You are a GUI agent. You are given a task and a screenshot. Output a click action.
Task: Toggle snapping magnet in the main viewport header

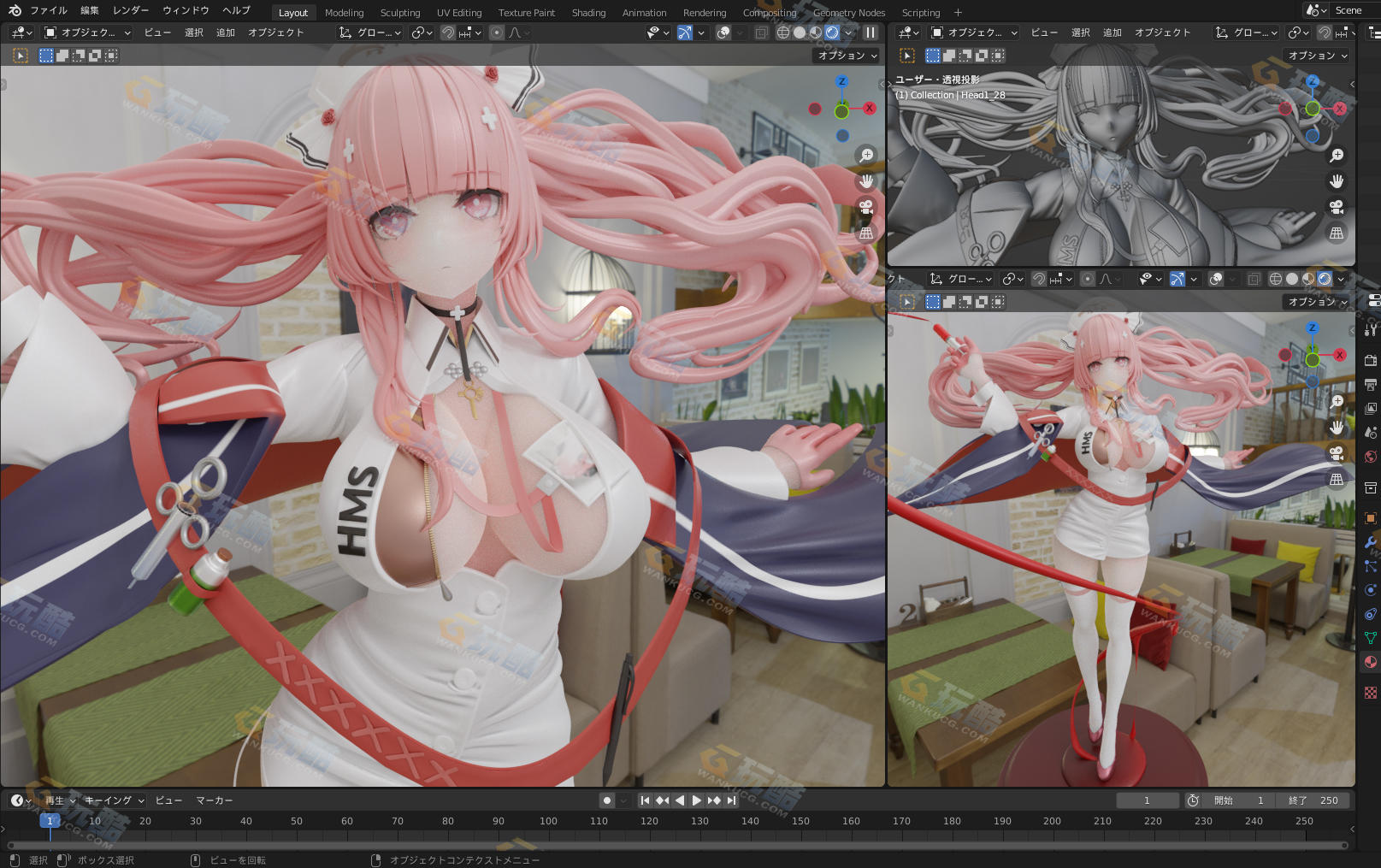tap(448, 32)
